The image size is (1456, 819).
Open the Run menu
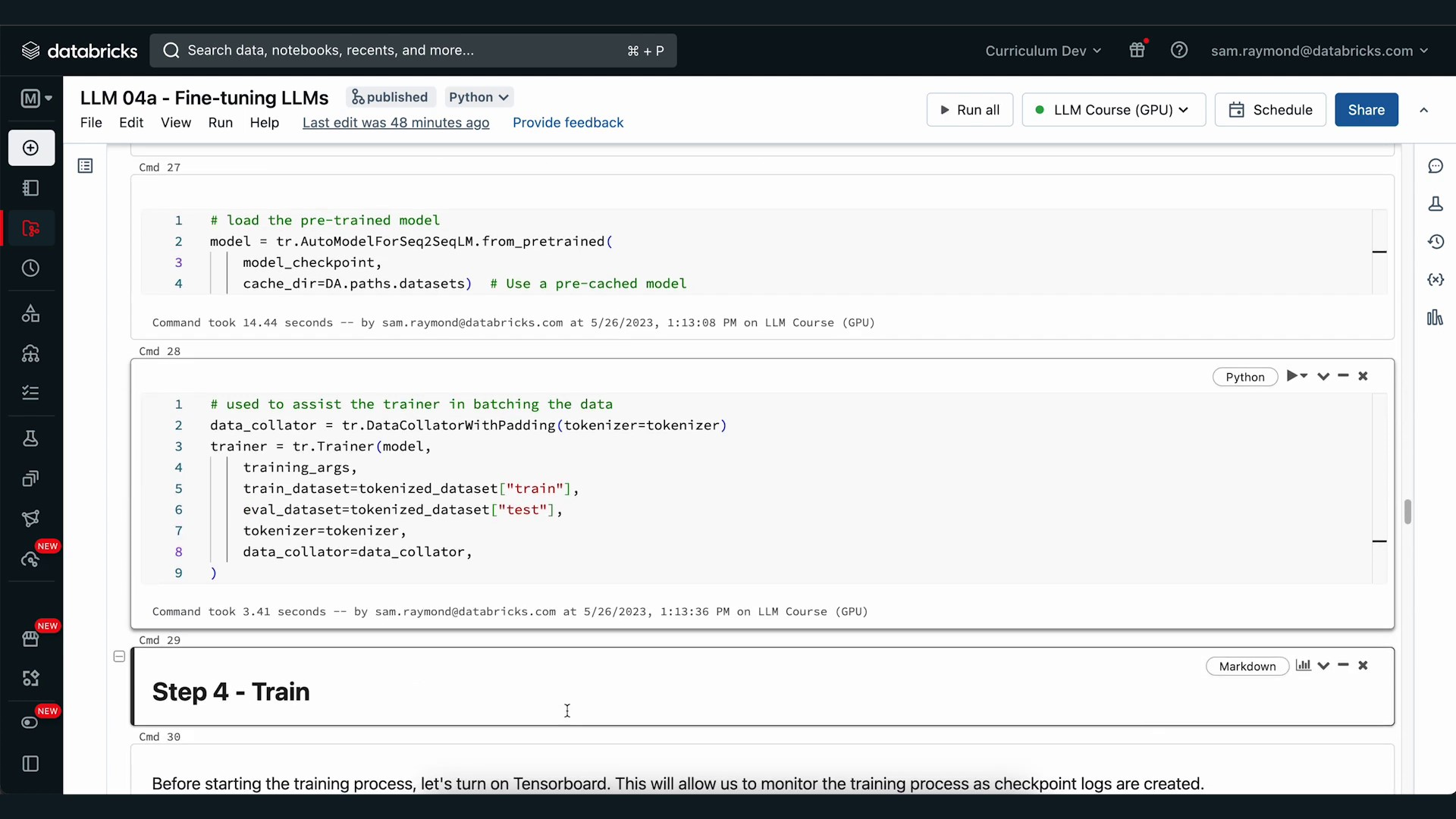pyautogui.click(x=220, y=123)
